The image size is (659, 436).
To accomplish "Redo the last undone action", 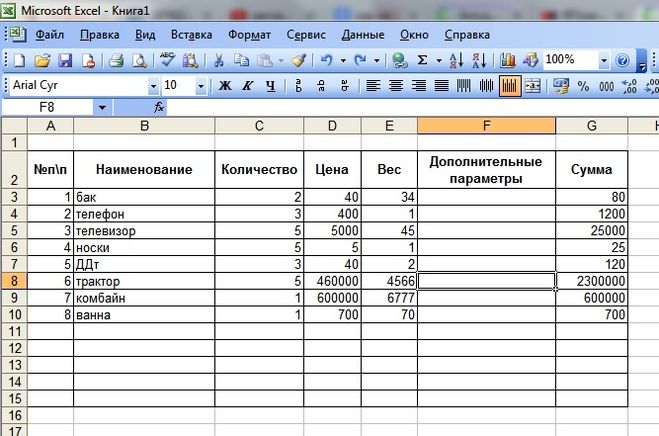I will [360, 61].
